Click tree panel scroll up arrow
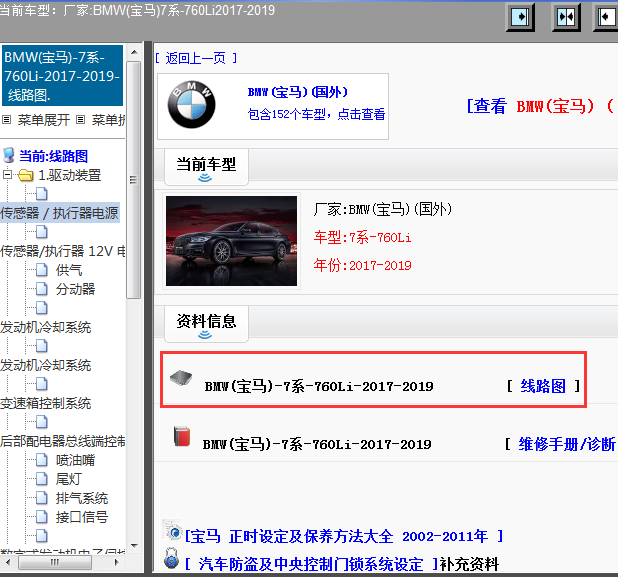618x577 pixels. point(134,52)
